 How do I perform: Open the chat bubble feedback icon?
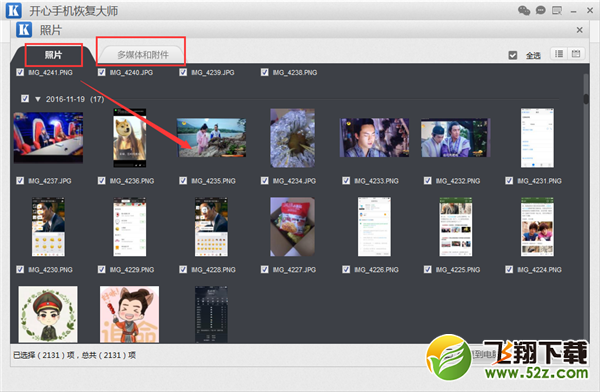(540, 10)
